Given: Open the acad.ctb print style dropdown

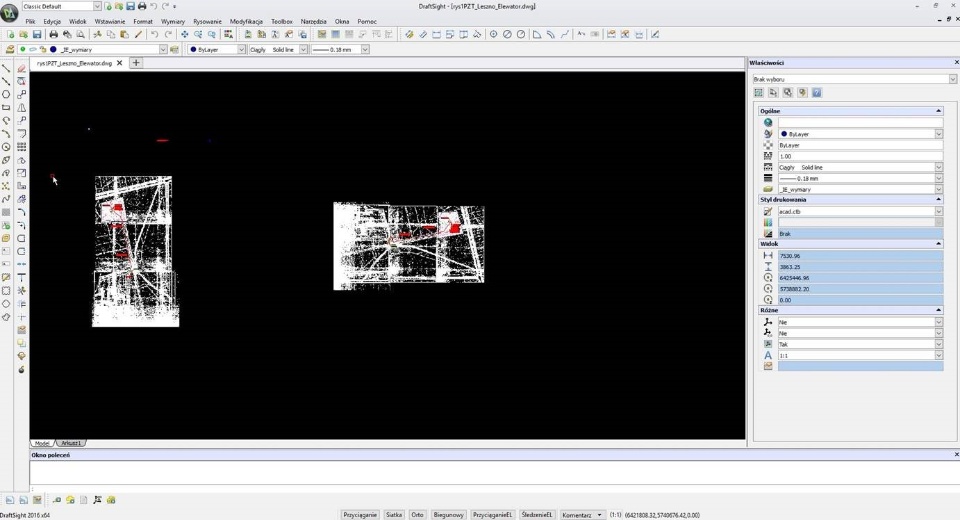Looking at the screenshot, I should pos(939,211).
